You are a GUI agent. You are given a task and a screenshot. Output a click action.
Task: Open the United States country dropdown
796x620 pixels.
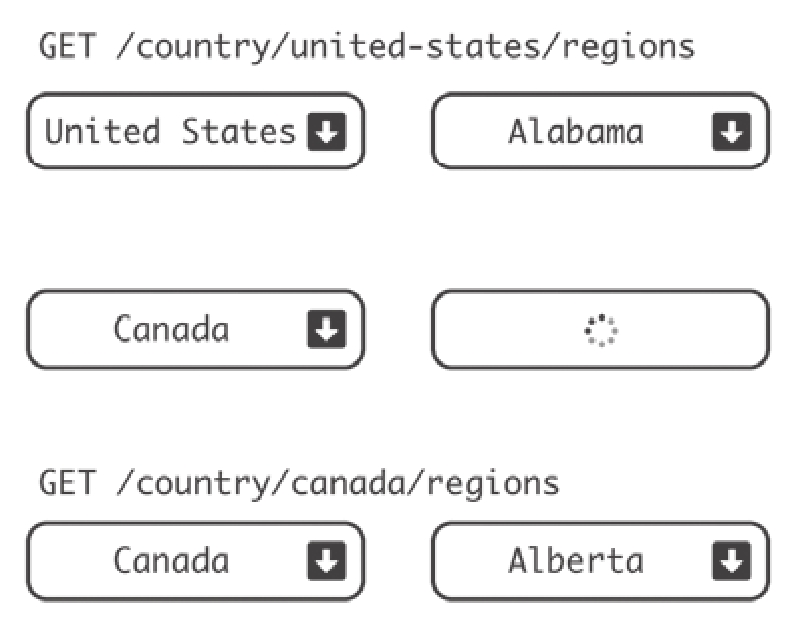click(x=195, y=132)
